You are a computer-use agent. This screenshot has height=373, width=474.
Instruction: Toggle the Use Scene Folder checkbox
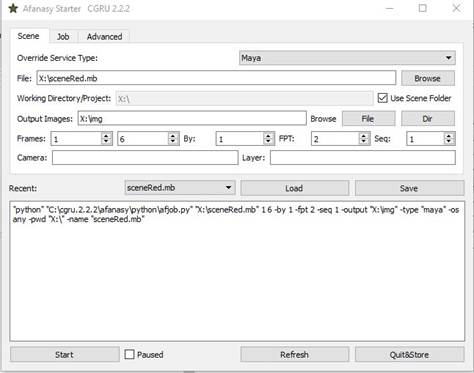(x=382, y=98)
